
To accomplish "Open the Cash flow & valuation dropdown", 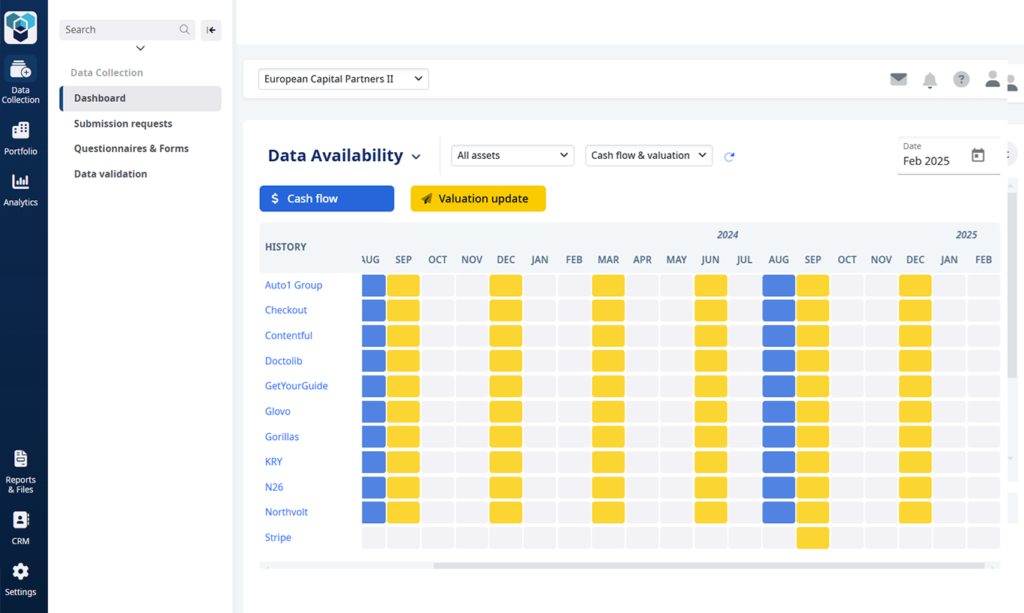I will (x=648, y=155).
